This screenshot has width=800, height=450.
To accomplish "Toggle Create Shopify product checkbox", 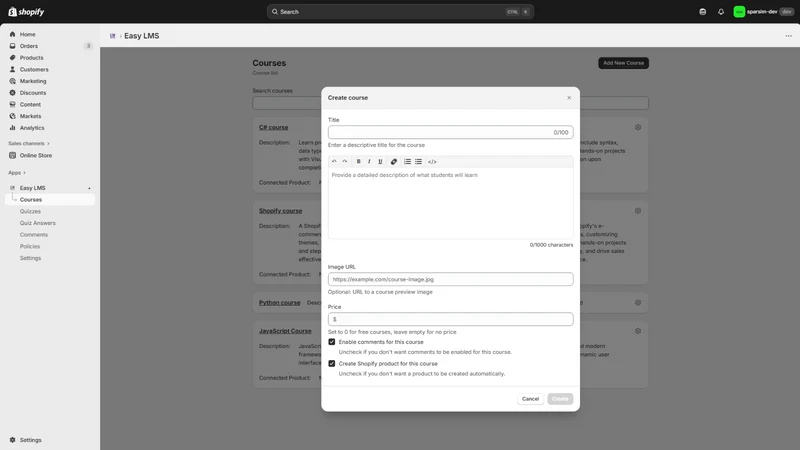I will point(332,364).
